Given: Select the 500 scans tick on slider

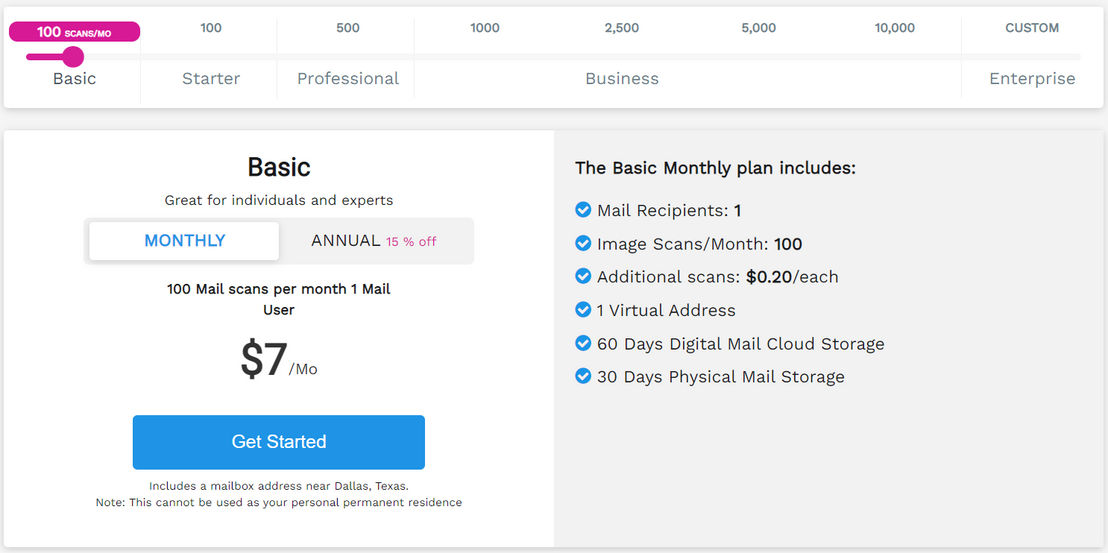Looking at the screenshot, I should (x=348, y=28).
